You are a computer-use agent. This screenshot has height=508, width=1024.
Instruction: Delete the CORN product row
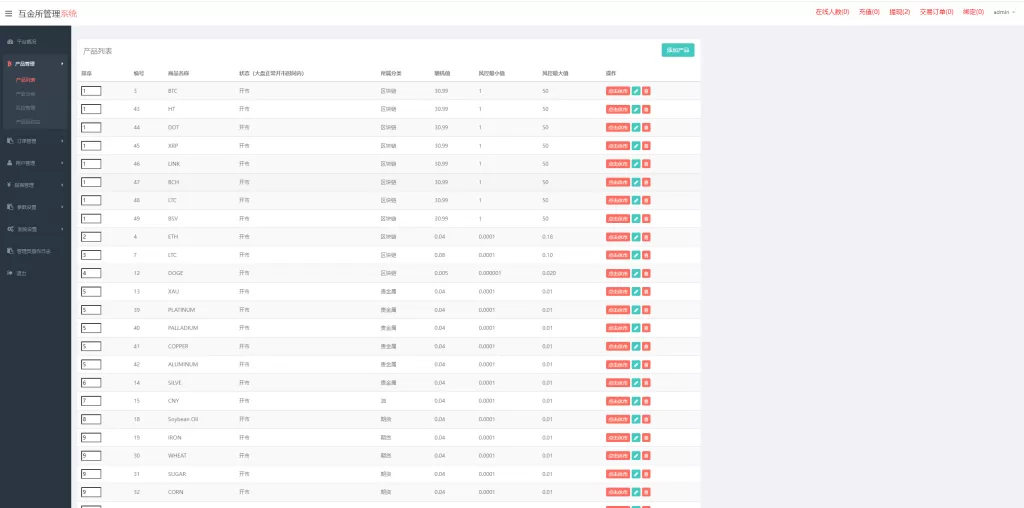[646, 492]
